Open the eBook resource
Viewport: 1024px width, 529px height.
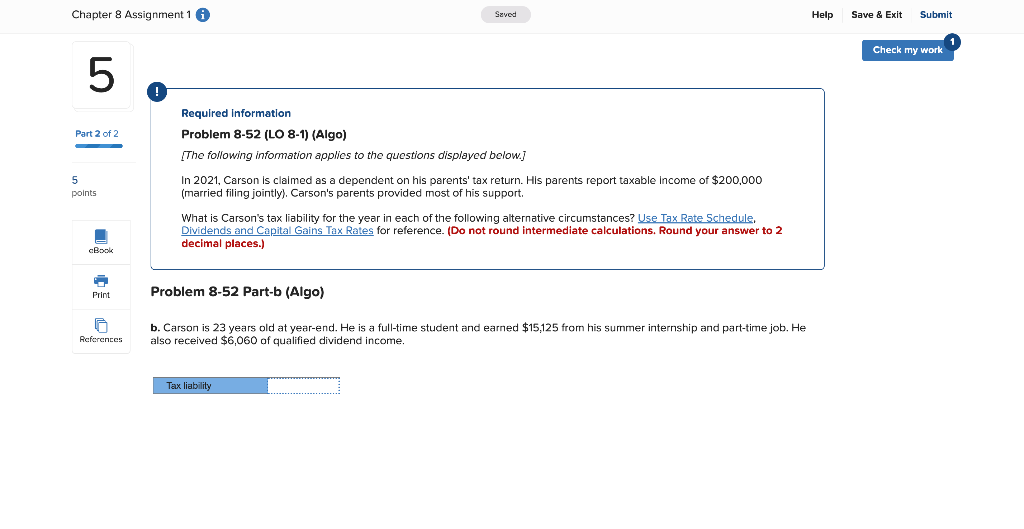click(101, 242)
